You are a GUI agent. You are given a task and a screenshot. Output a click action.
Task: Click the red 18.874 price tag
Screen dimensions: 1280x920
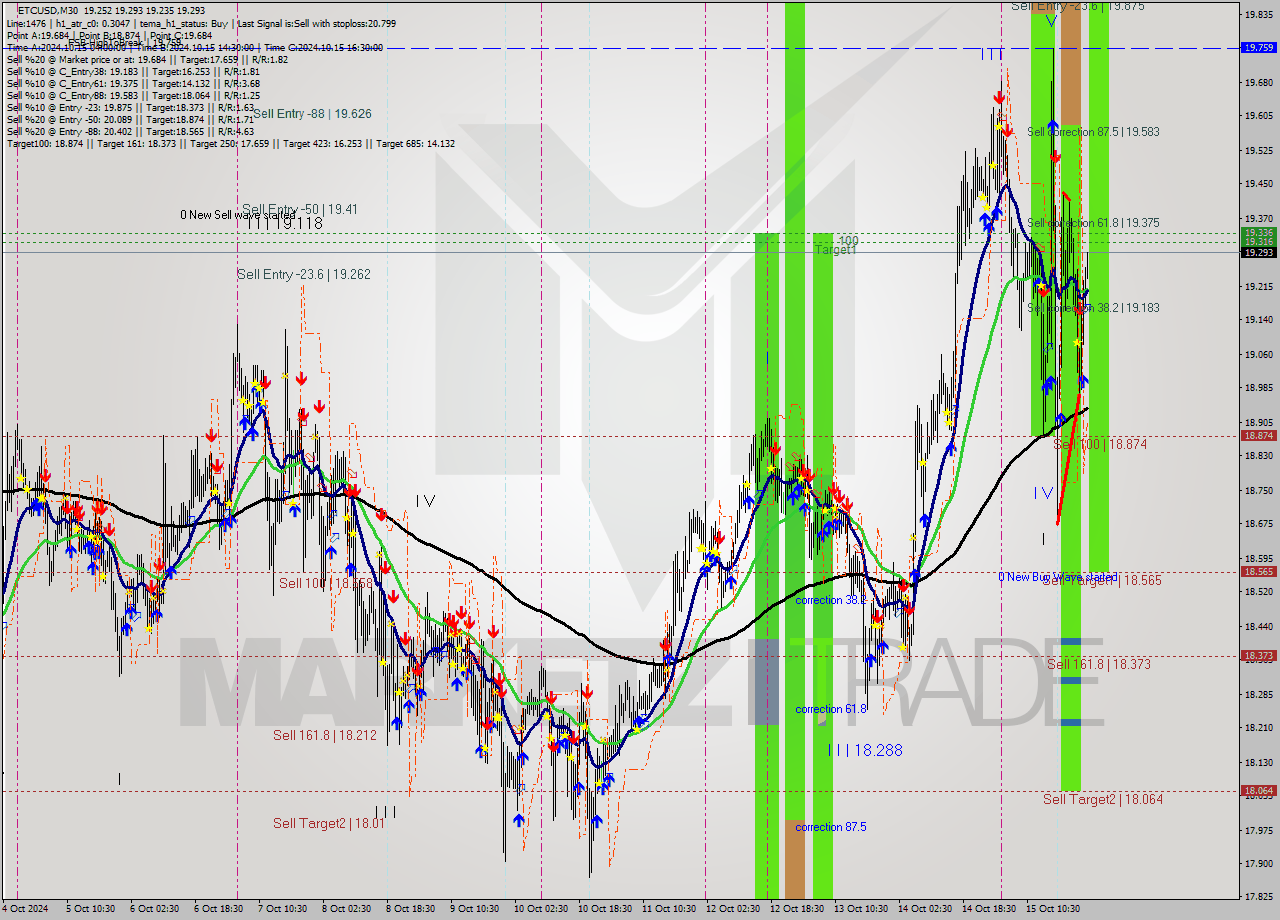coord(1257,435)
